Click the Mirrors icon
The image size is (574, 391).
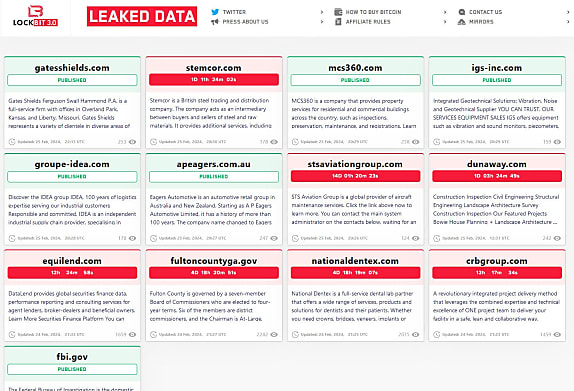click(461, 22)
